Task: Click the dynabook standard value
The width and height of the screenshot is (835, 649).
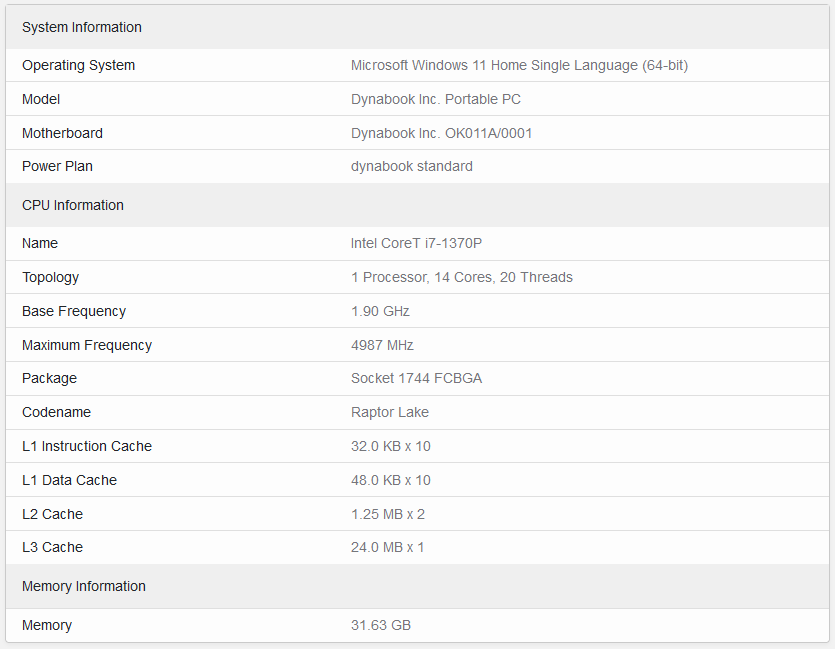Action: (412, 167)
